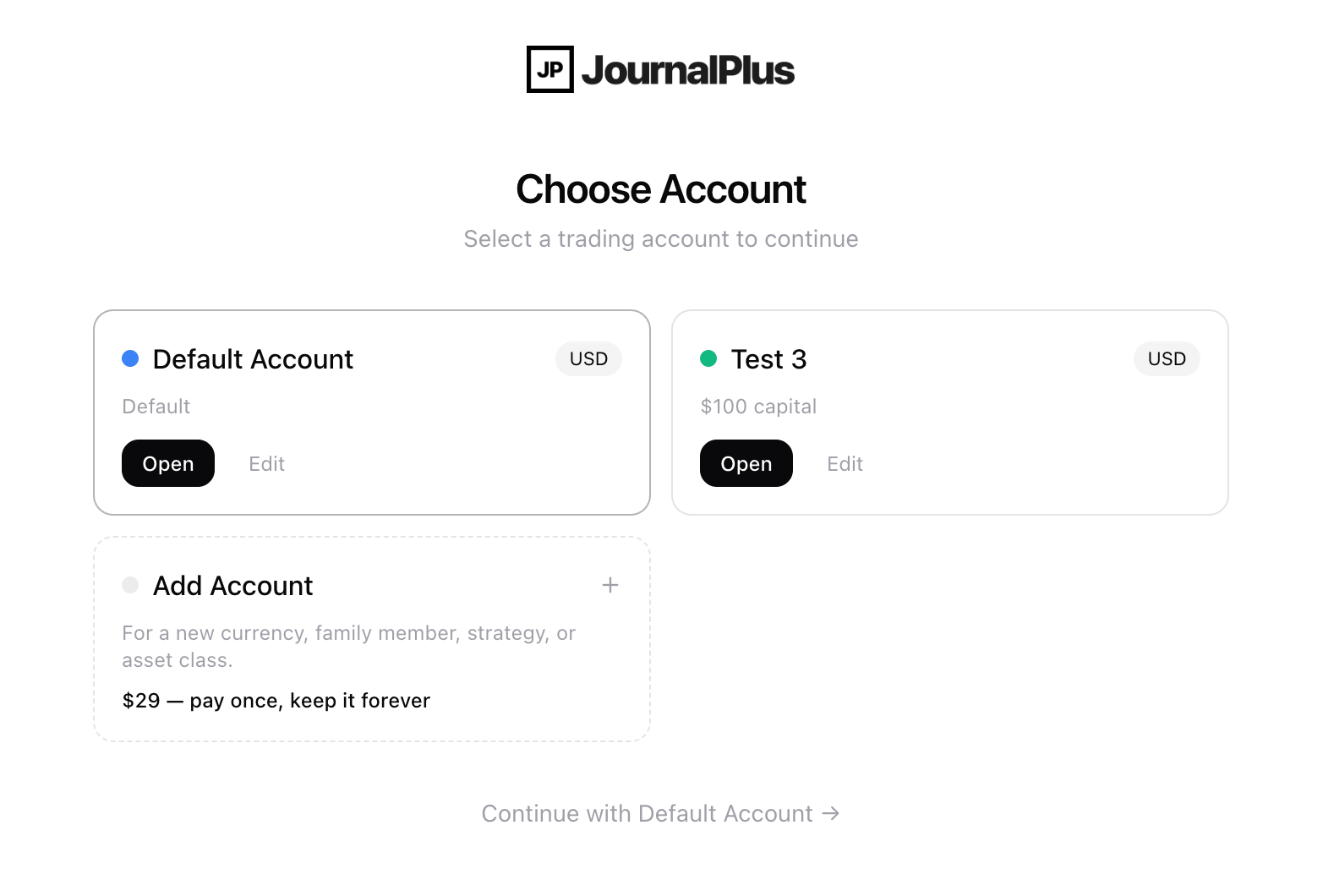Click the JournalPlus wordmark
The image size is (1334, 896).
pos(688,70)
